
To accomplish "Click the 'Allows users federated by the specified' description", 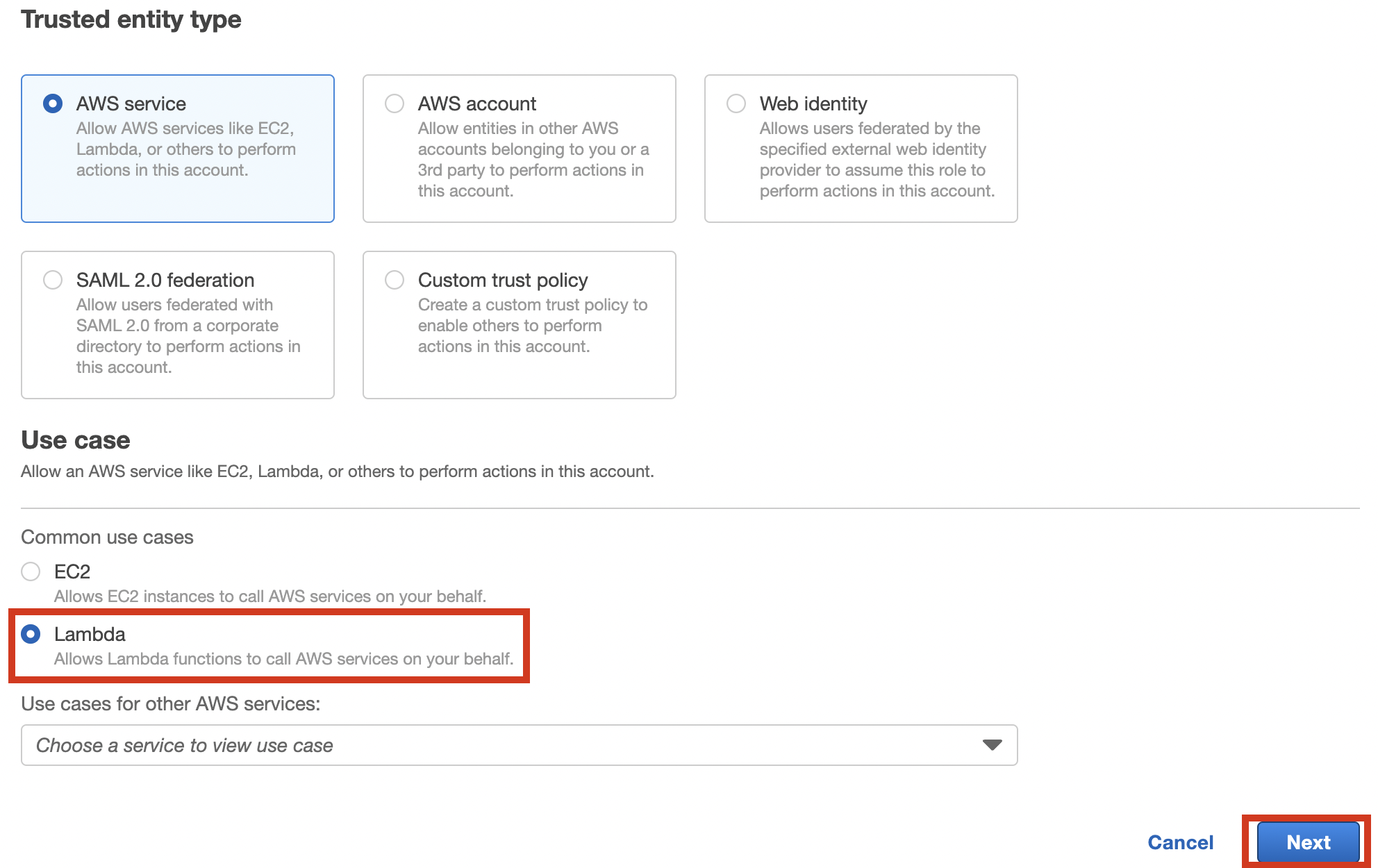I will [877, 160].
